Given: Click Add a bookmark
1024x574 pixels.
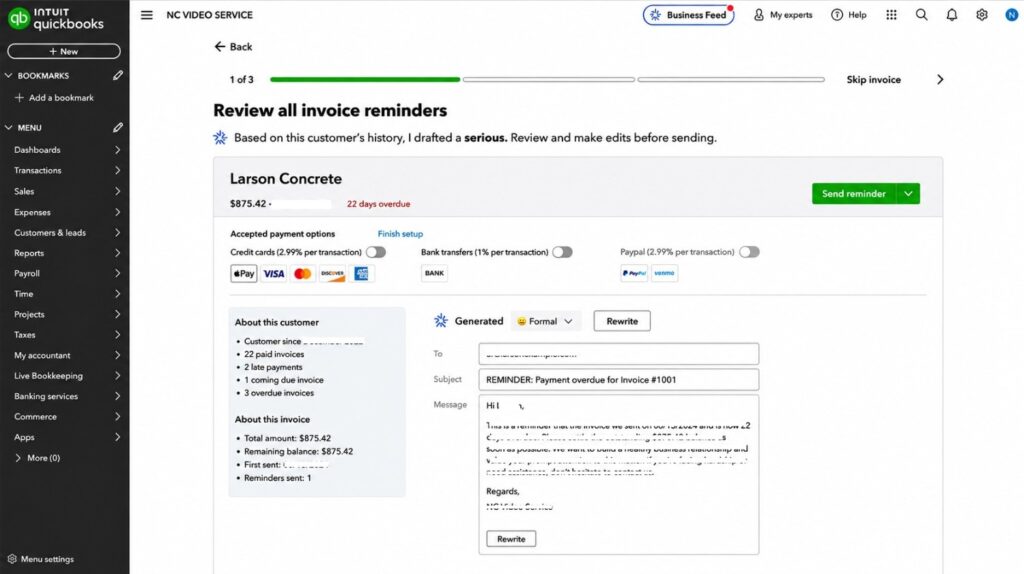Looking at the screenshot, I should pos(54,97).
